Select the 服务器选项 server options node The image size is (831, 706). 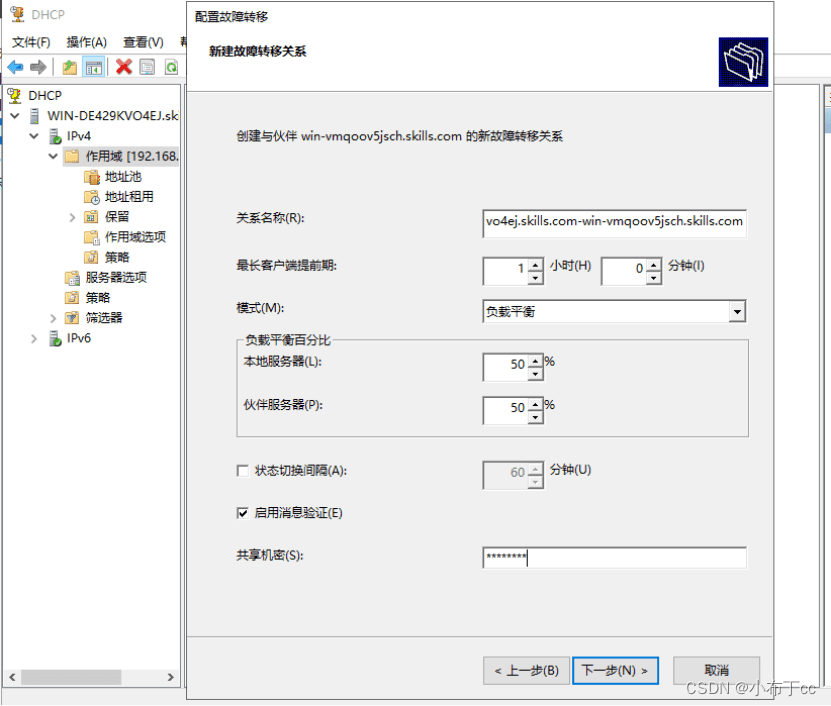point(115,277)
